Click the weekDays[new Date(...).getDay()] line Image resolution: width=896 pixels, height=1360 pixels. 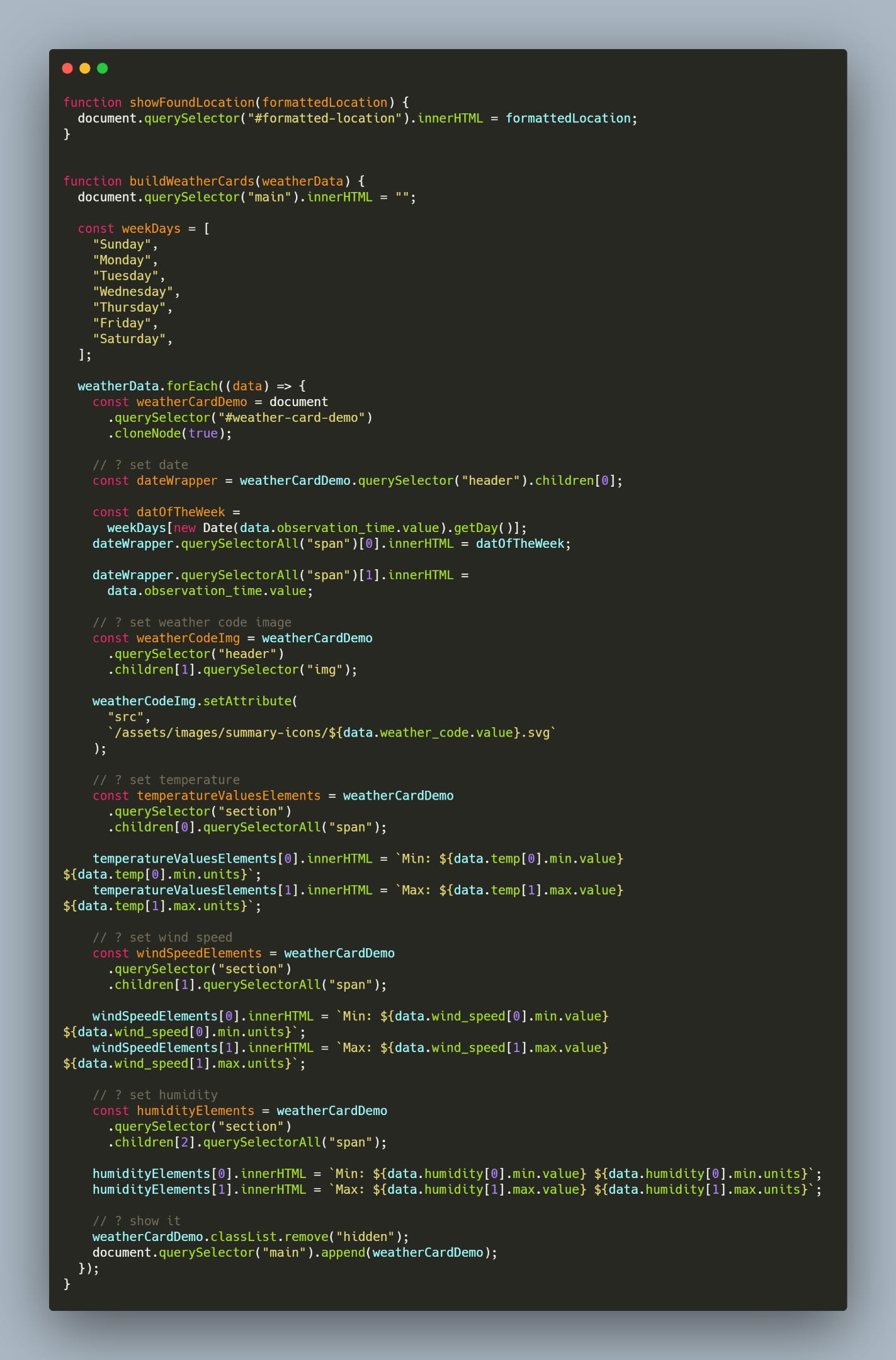[x=317, y=528]
